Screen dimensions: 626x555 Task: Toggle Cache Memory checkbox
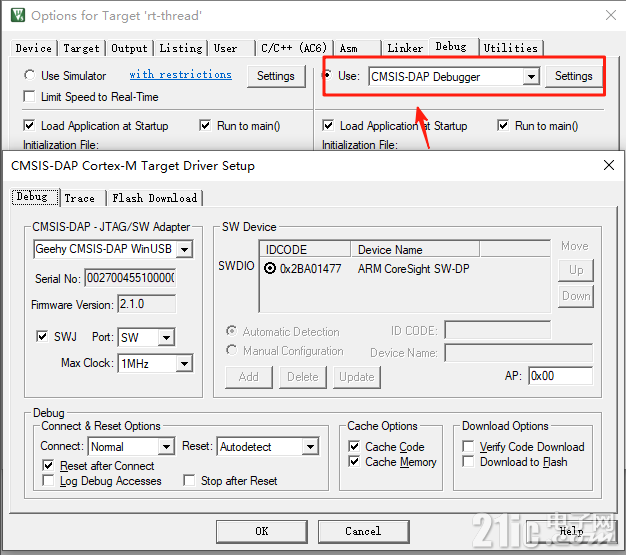pyautogui.click(x=354, y=462)
